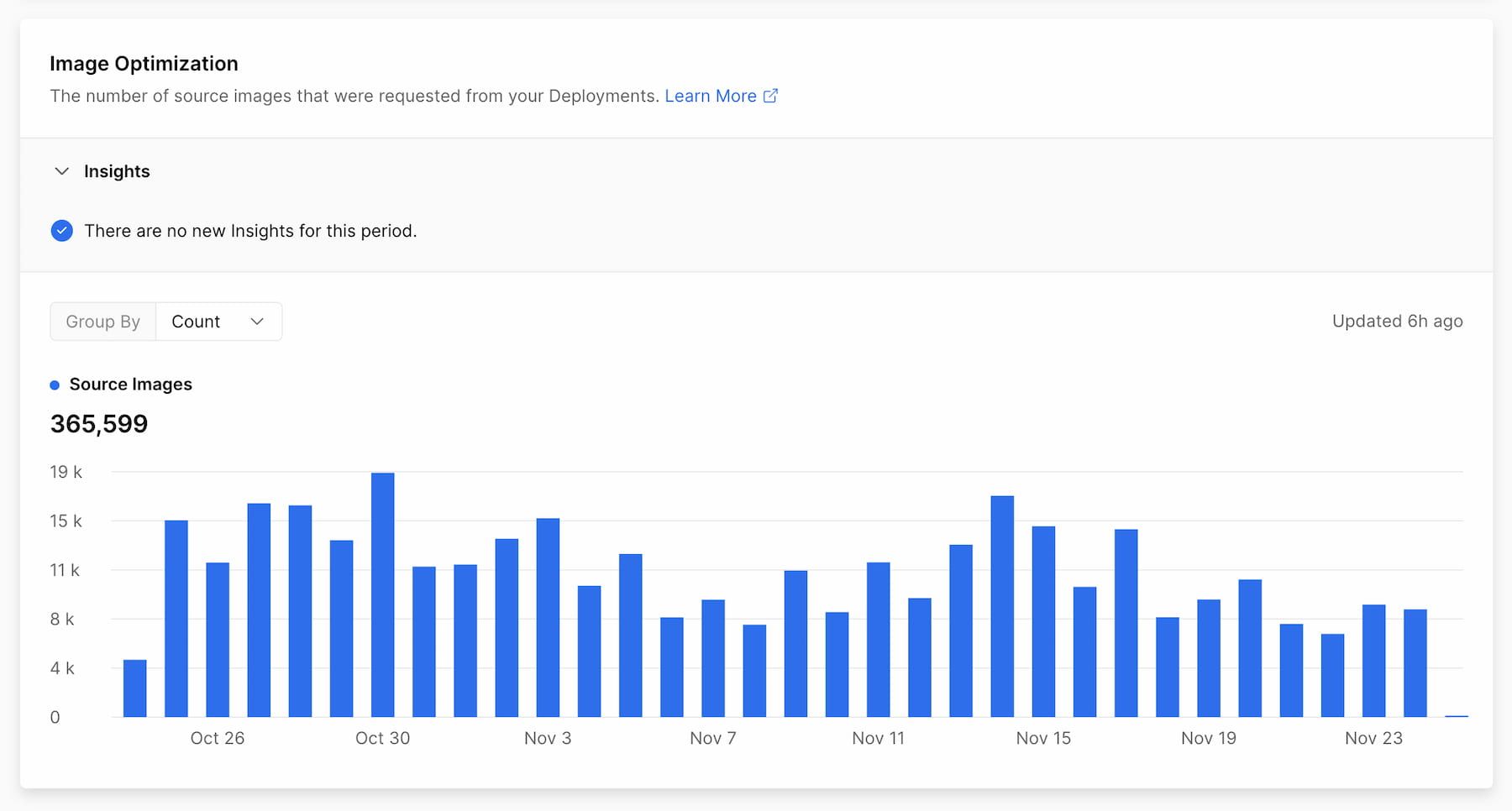Click the Nov 15 axis label
Image resolution: width=1512 pixels, height=811 pixels.
(x=1043, y=738)
